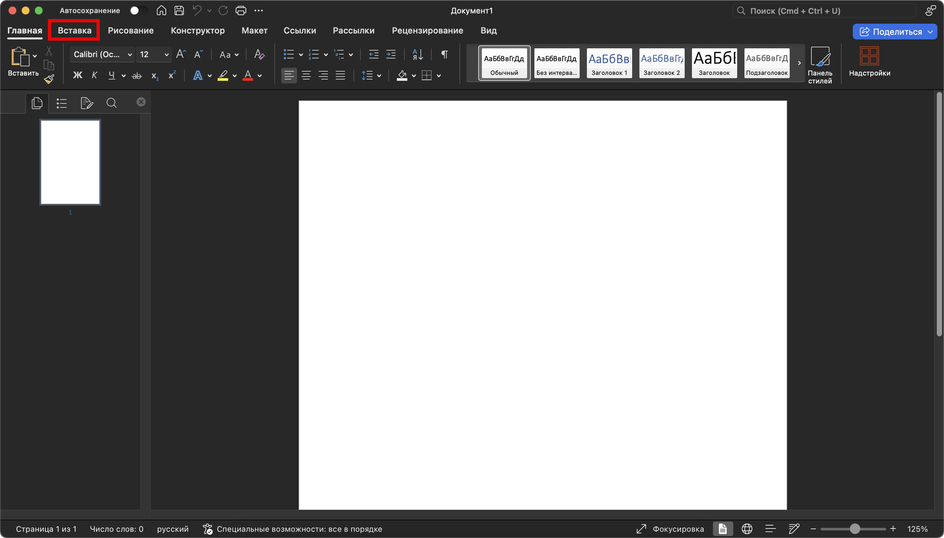Decrease font size with smaller A
This screenshot has width=944, height=538.
198,54
